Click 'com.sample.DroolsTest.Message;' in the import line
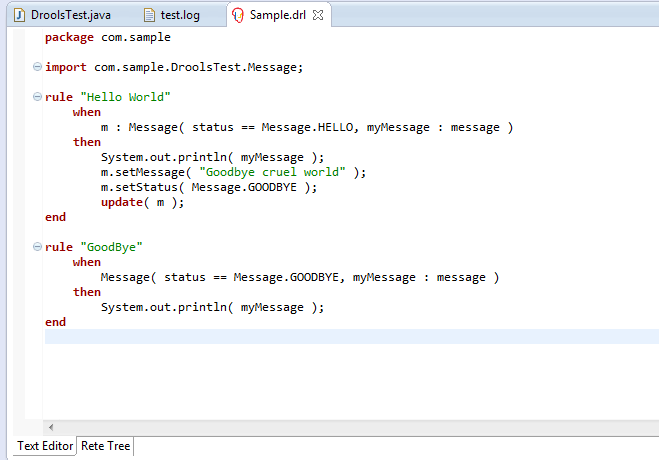The image size is (659, 460). click(x=198, y=67)
